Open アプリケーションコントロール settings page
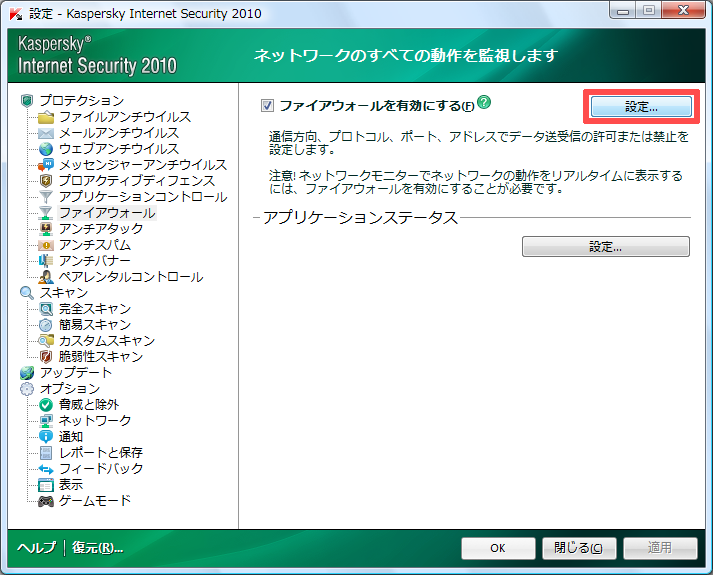Viewport: 713px width, 575px height. click(142, 197)
